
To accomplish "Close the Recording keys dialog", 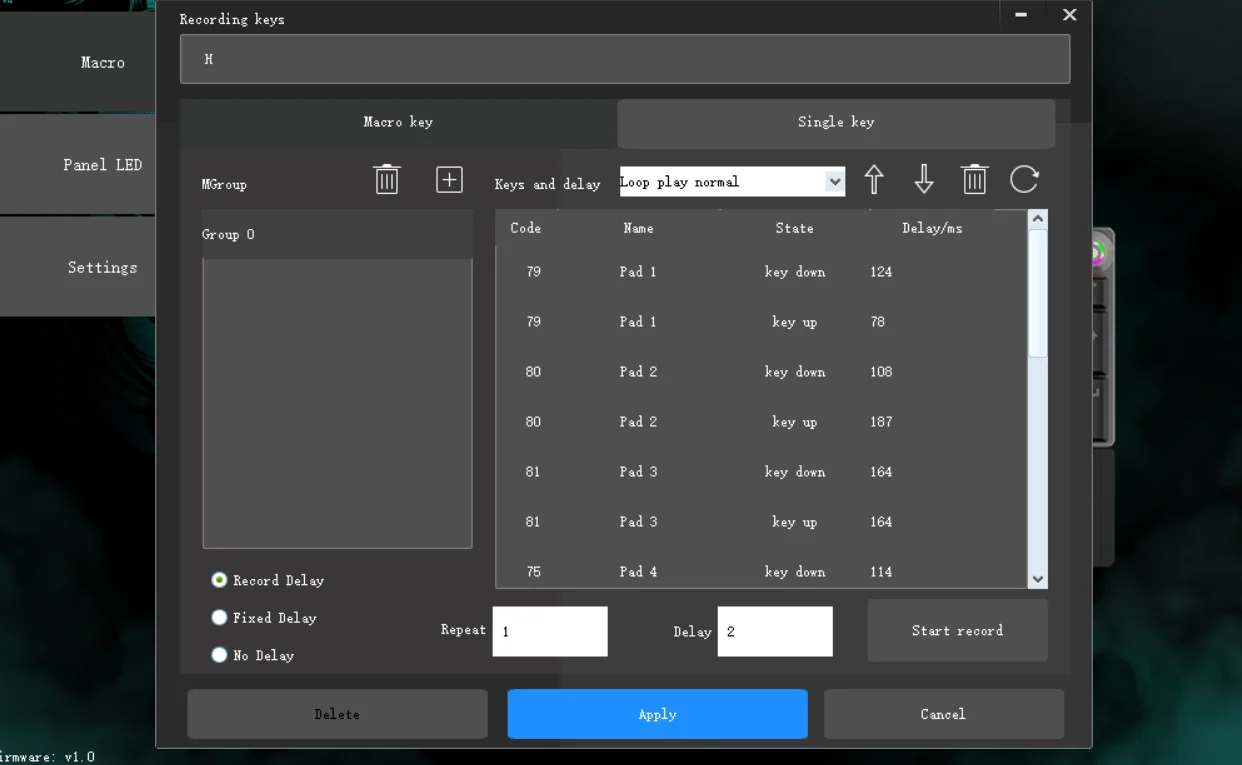I will point(1069,15).
